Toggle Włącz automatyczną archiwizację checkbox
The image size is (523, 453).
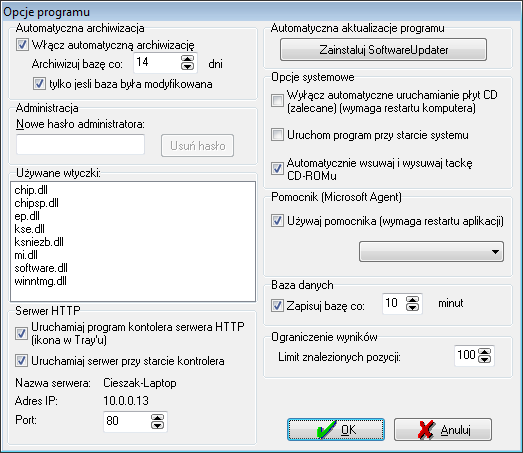(22, 44)
